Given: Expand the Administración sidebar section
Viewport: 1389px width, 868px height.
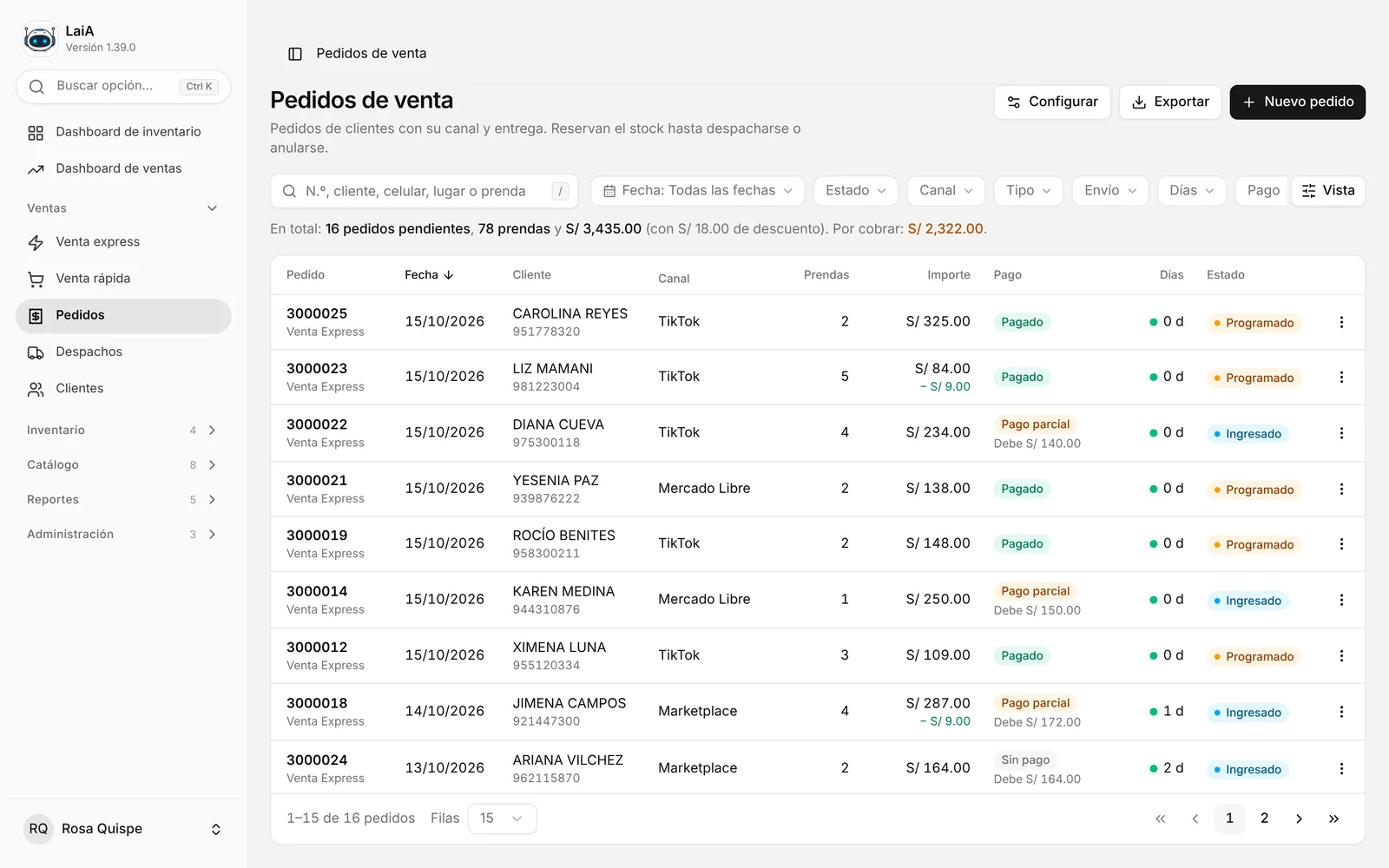Looking at the screenshot, I should [123, 535].
